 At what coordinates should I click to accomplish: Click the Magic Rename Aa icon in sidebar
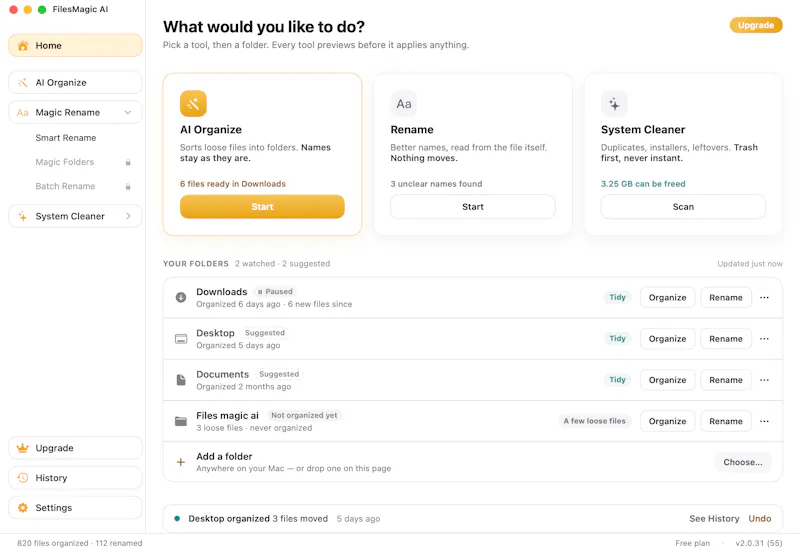tap(22, 113)
